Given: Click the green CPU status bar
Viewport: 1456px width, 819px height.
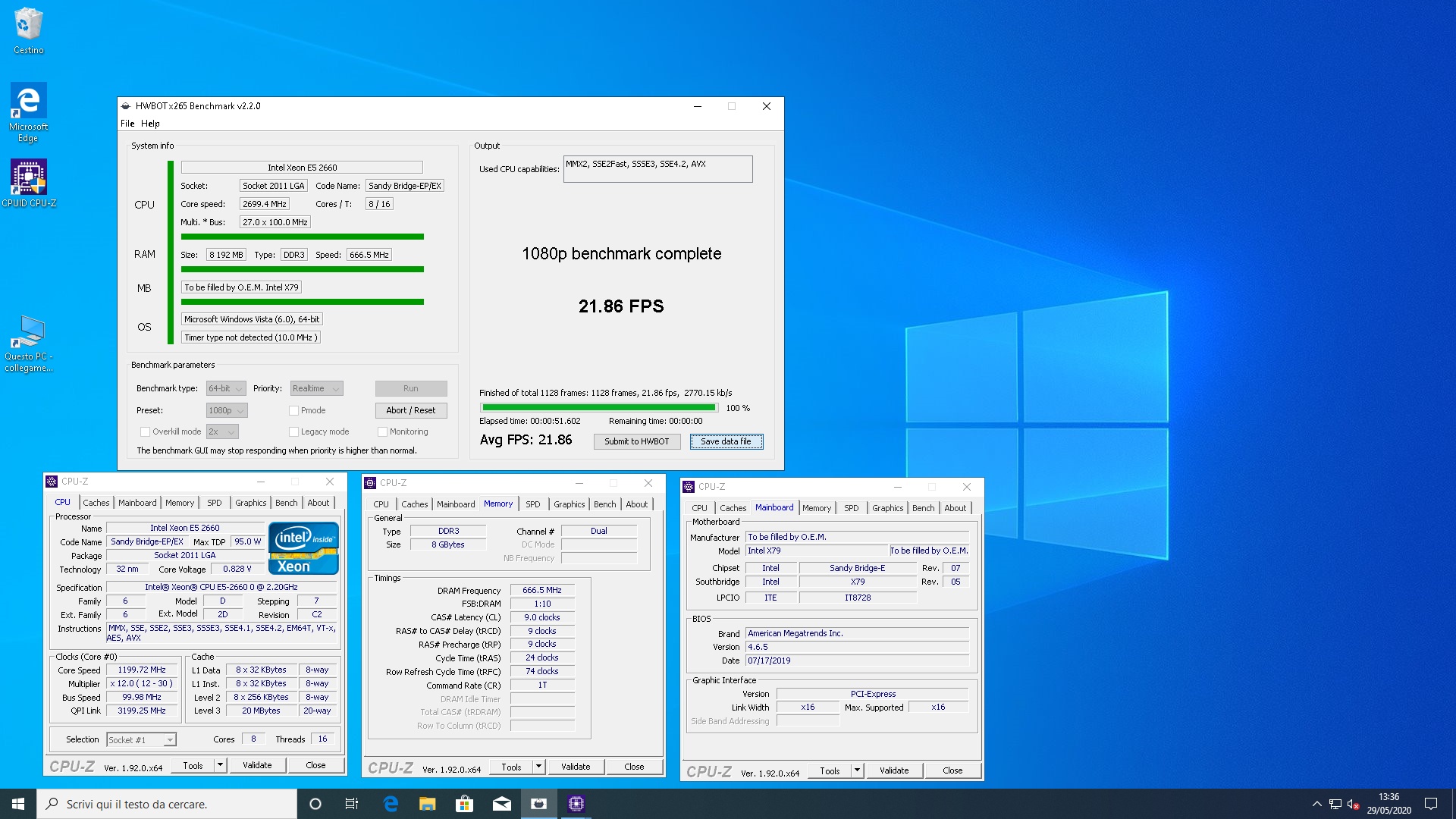Looking at the screenshot, I should [302, 237].
